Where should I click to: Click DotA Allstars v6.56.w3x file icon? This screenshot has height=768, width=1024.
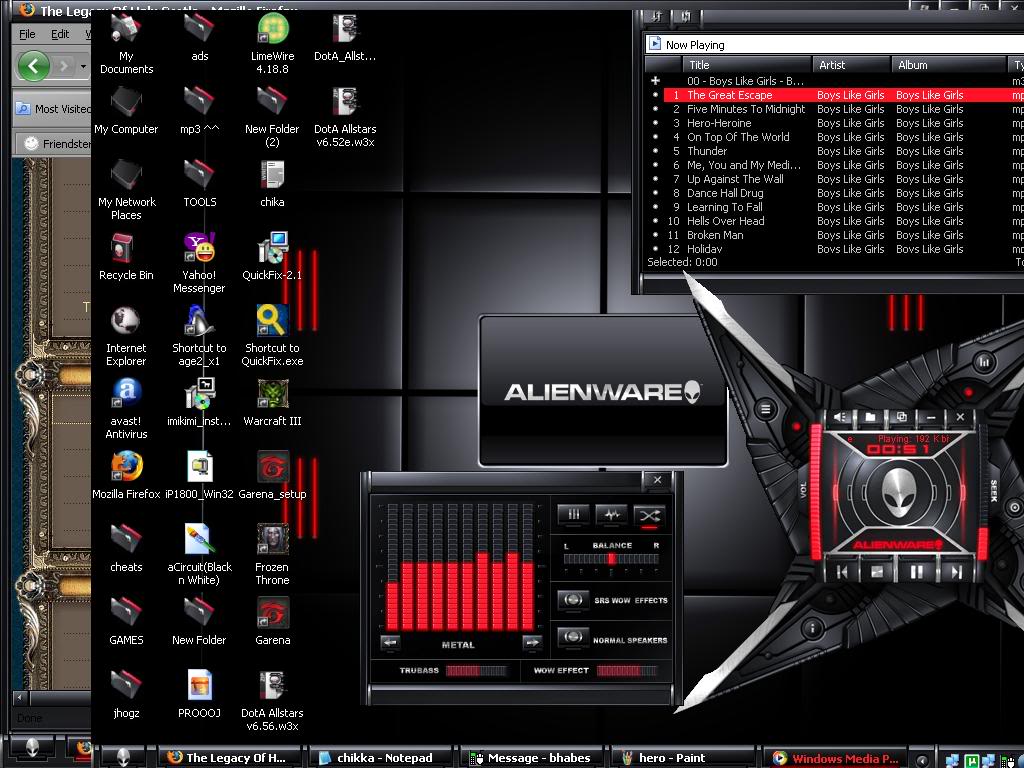(x=272, y=701)
